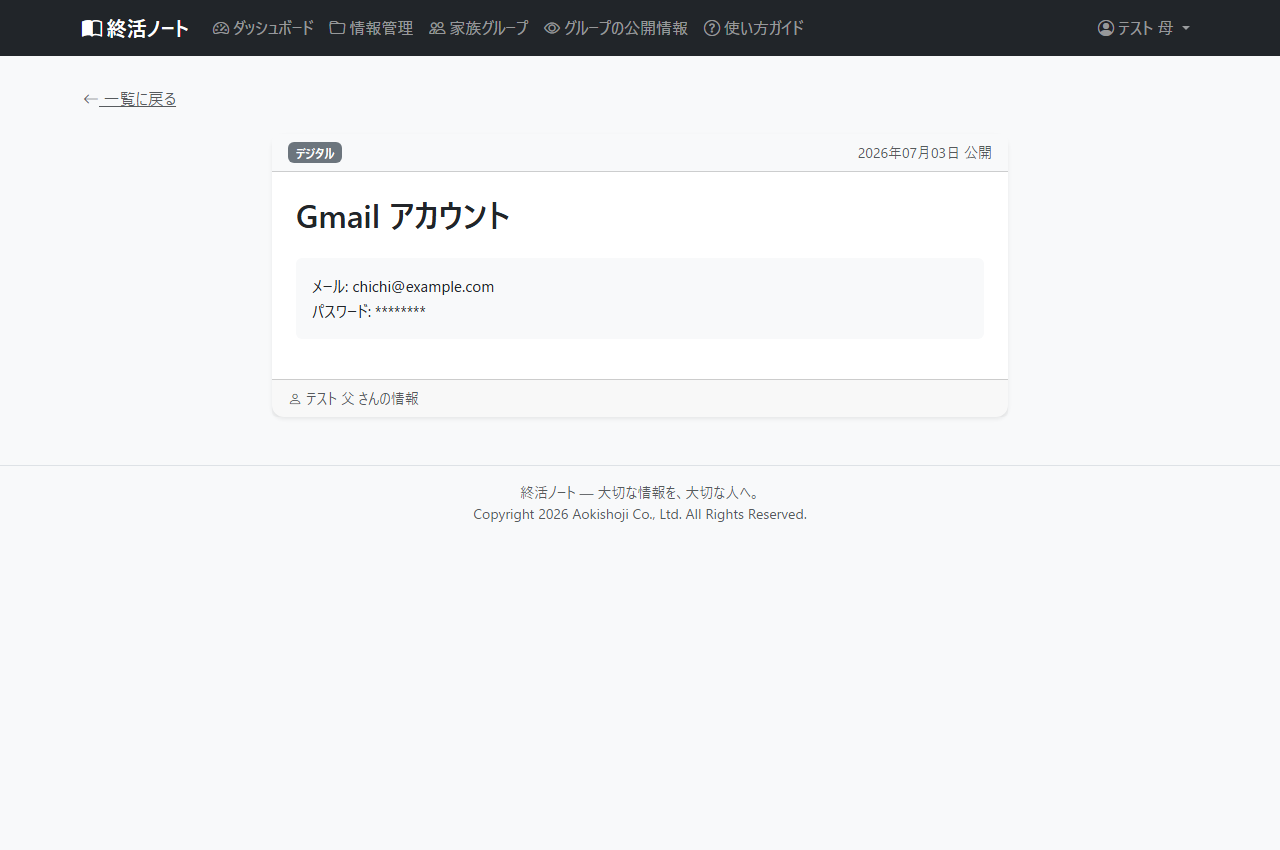Click the back arrow icon
Viewport: 1280px width, 850px height.
click(90, 99)
